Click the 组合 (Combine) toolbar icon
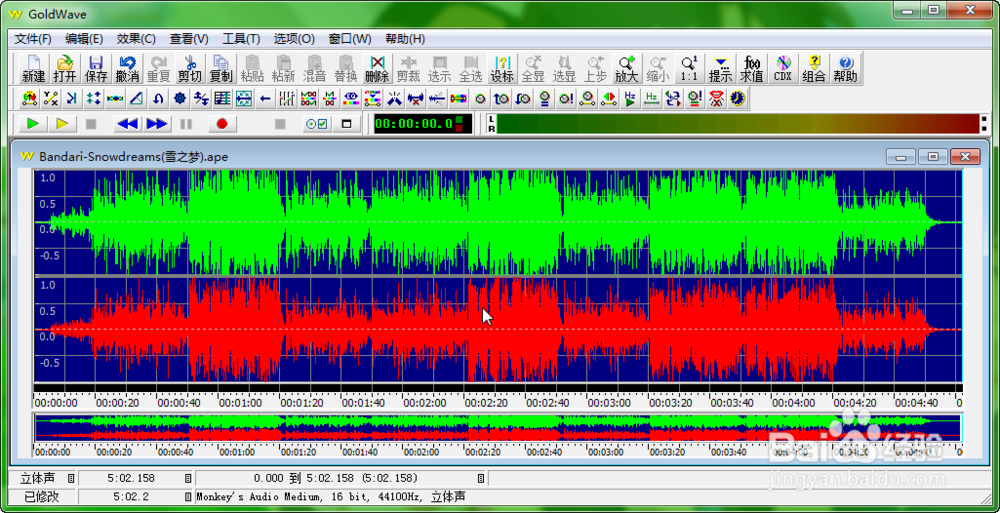 (x=814, y=69)
